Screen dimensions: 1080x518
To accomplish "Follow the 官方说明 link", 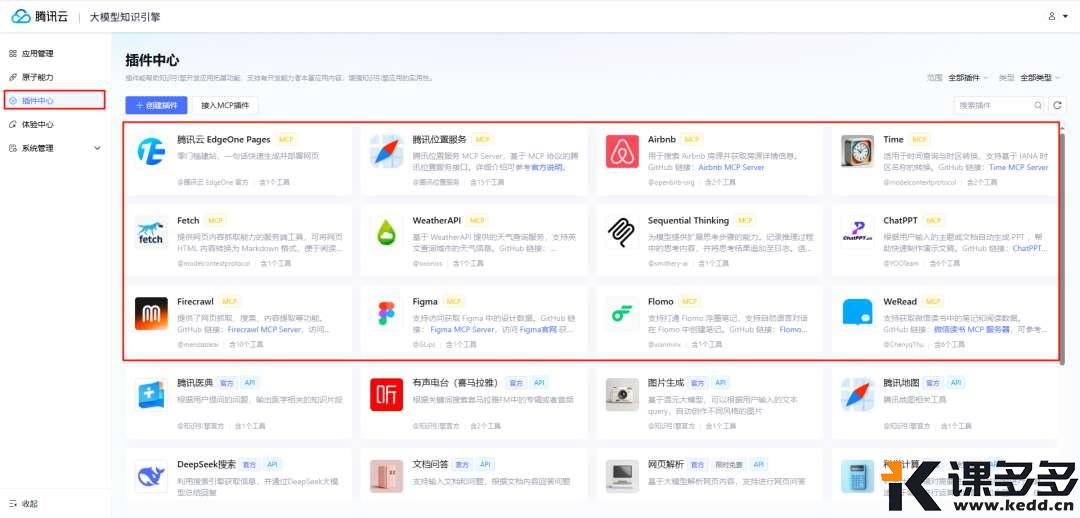I will [548, 167].
